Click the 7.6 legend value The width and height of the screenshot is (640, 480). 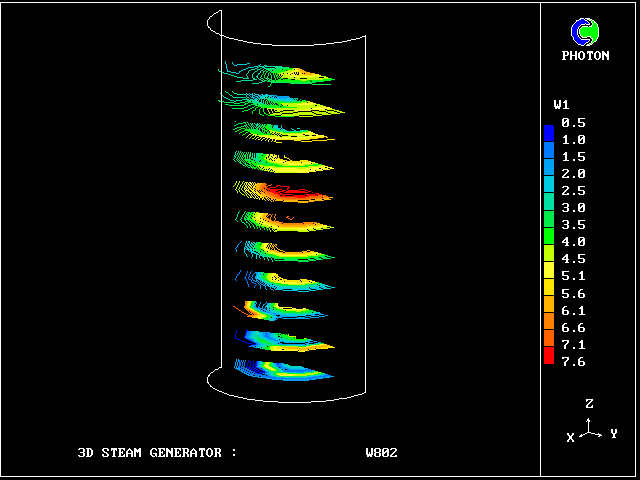pyautogui.click(x=573, y=361)
